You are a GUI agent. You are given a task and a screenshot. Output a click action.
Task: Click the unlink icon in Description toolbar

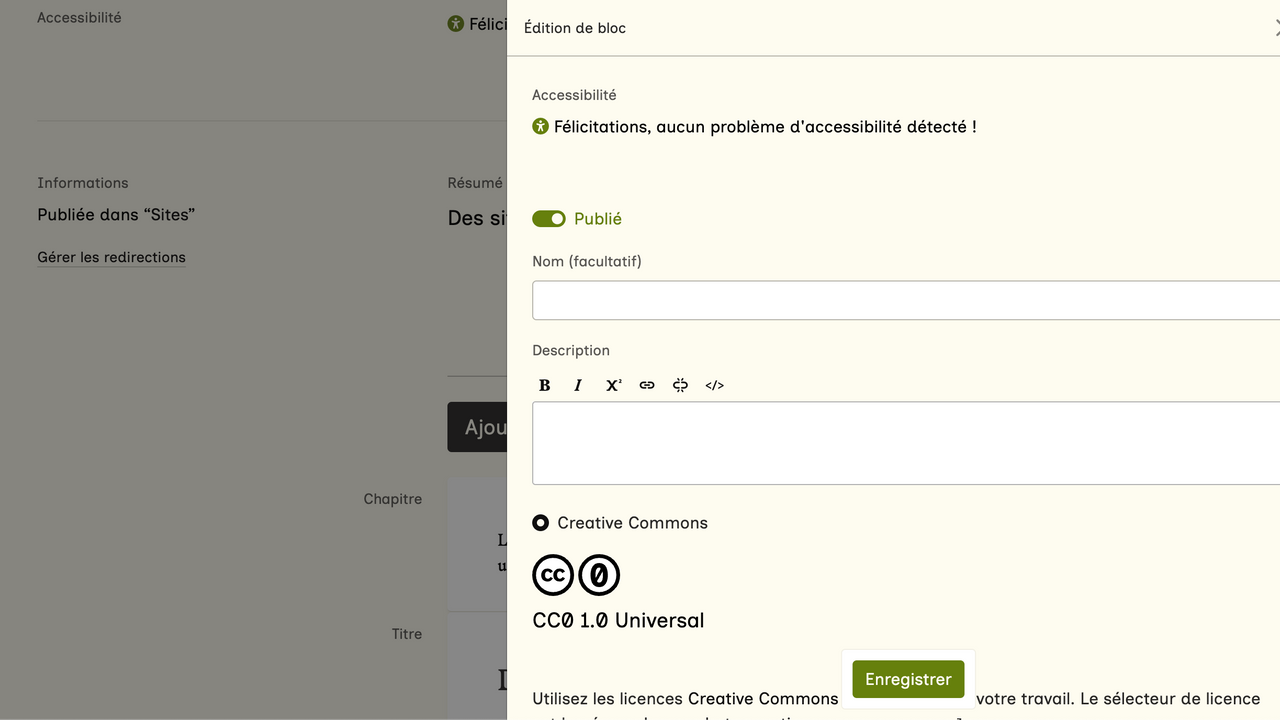(x=680, y=385)
